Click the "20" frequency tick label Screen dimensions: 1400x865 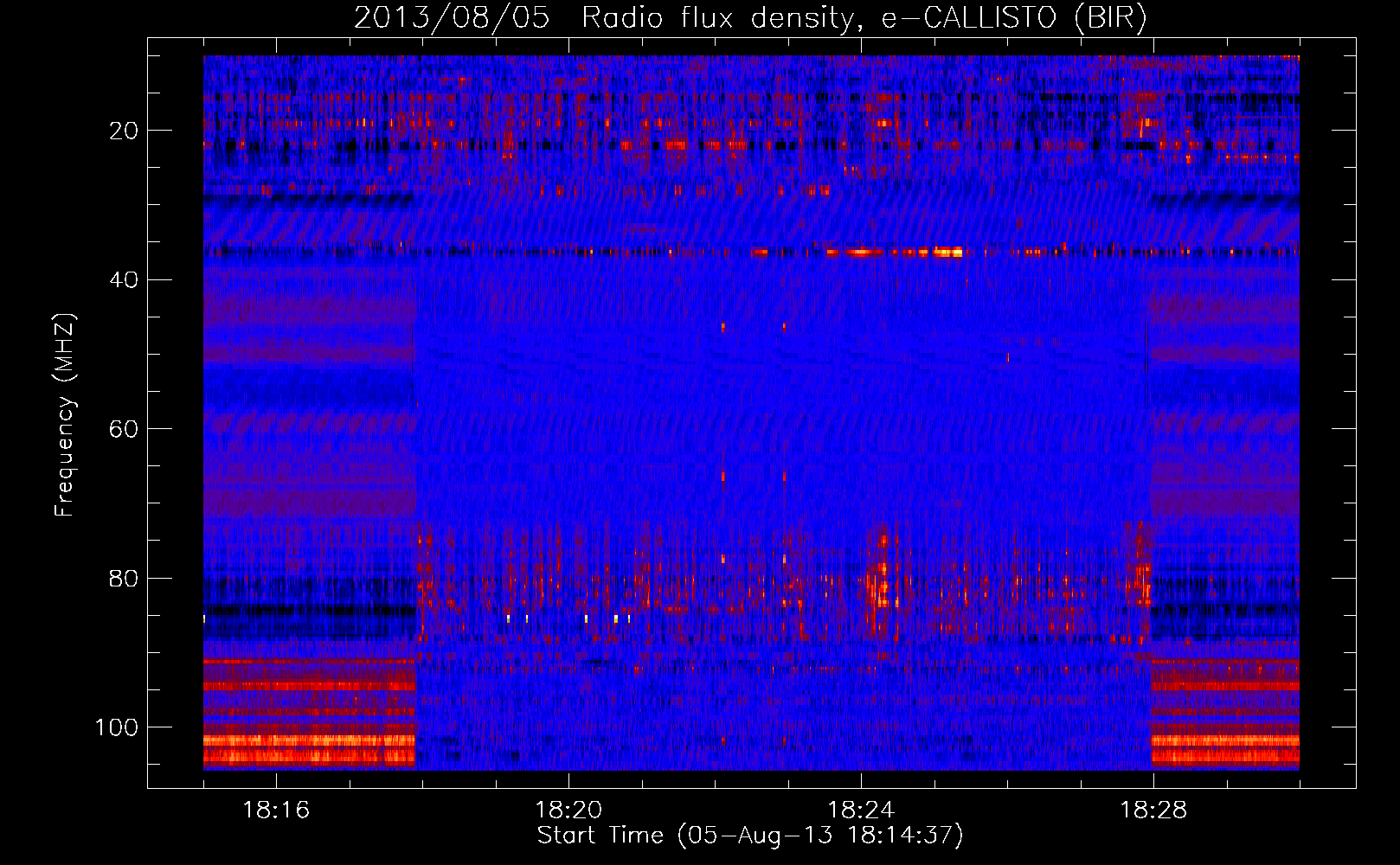[x=124, y=131]
